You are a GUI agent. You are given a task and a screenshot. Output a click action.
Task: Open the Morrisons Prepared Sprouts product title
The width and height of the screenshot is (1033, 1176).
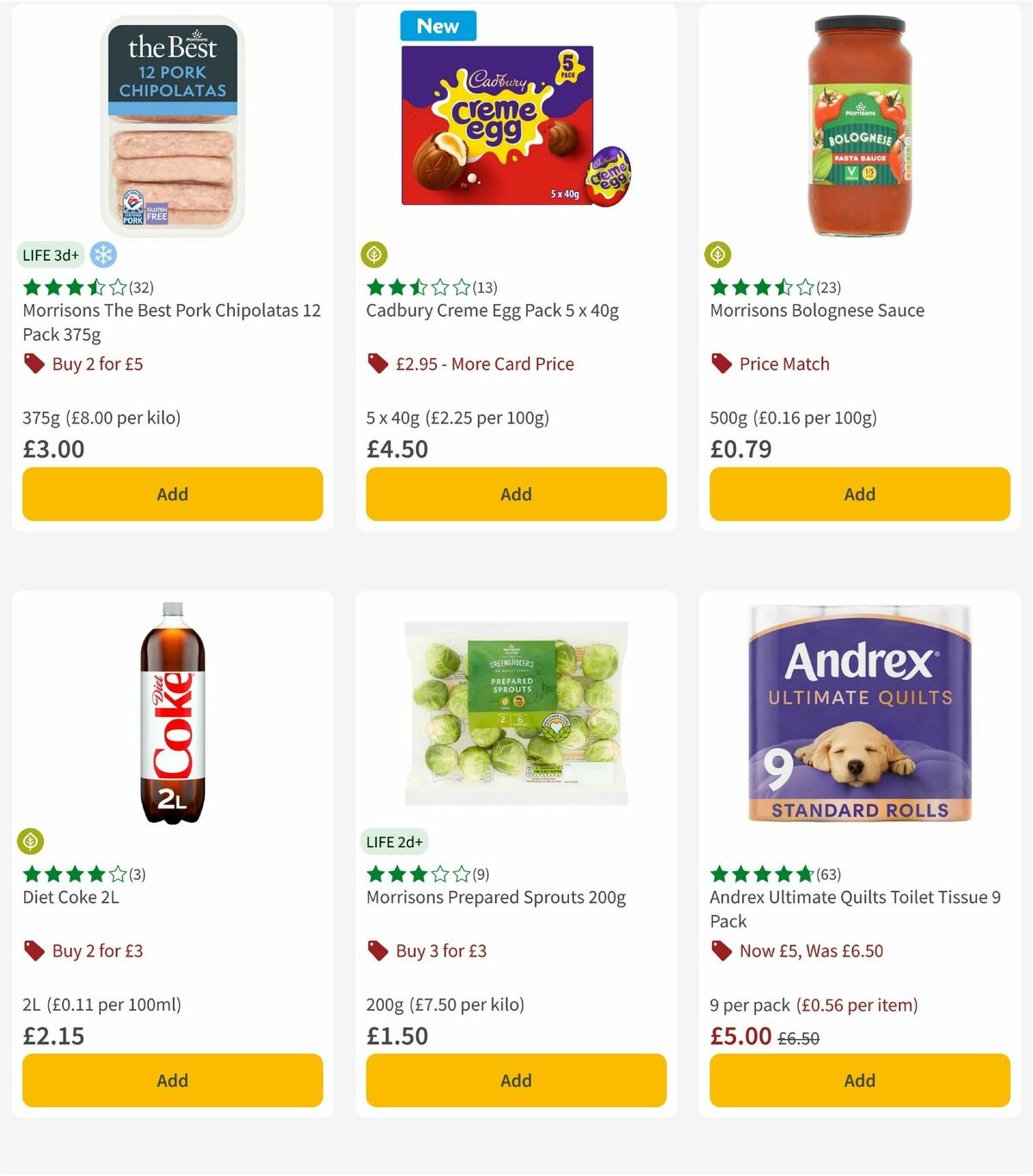pyautogui.click(x=497, y=897)
